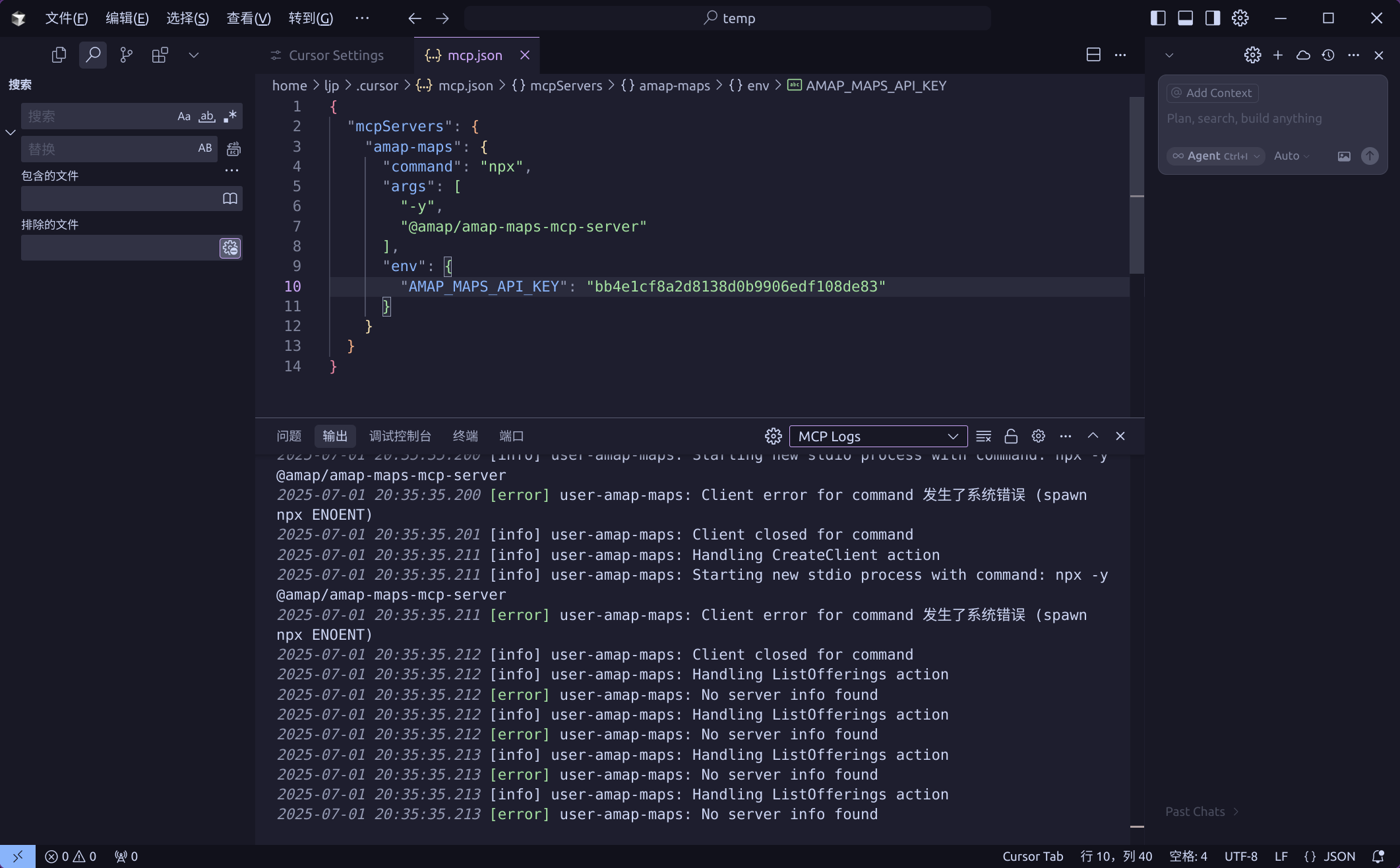Open the Source Control view icon
Screen dimensions: 1400x868
(x=126, y=55)
